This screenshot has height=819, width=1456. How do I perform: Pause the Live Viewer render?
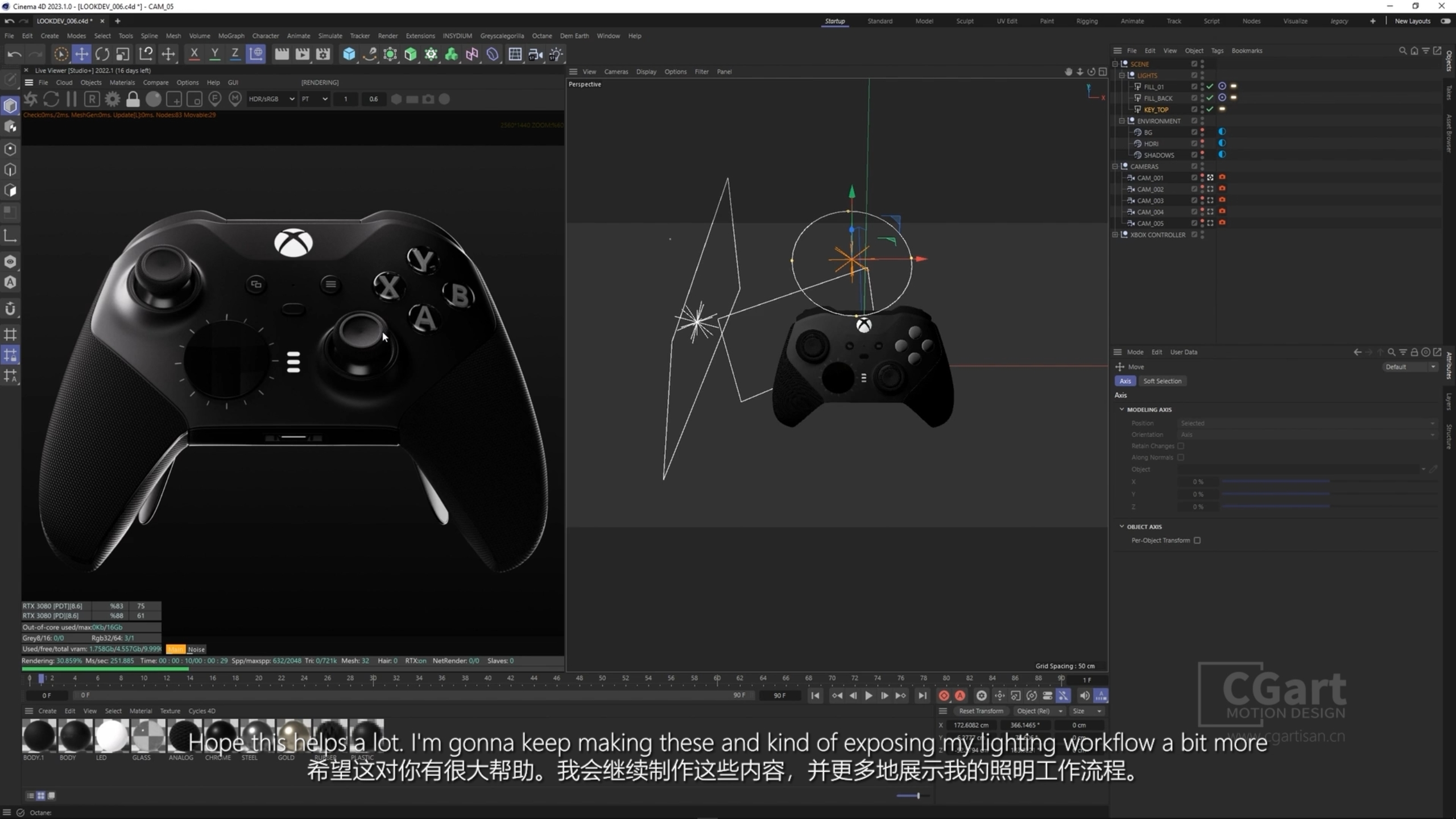(x=72, y=99)
